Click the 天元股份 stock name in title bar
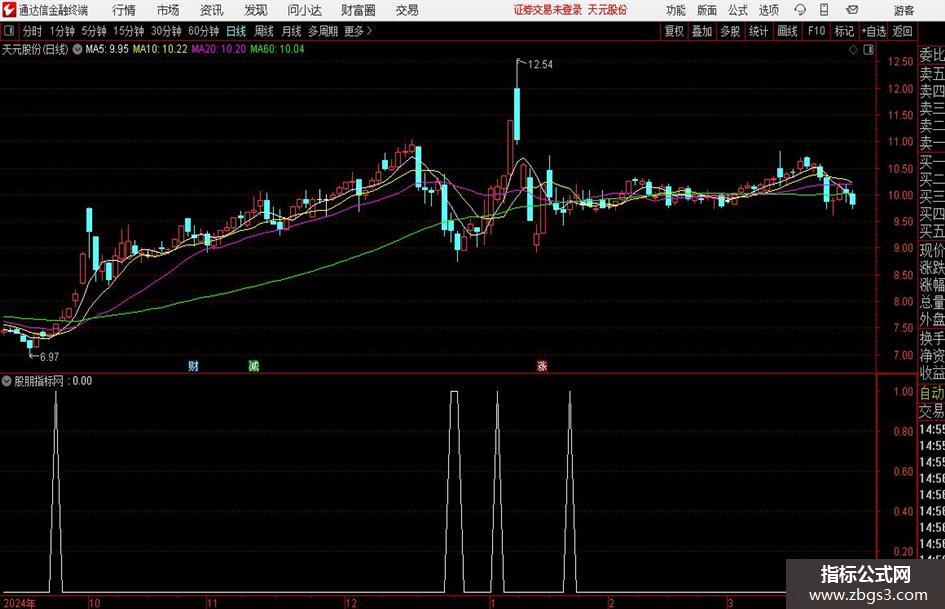The height and width of the screenshot is (609, 945). point(607,10)
